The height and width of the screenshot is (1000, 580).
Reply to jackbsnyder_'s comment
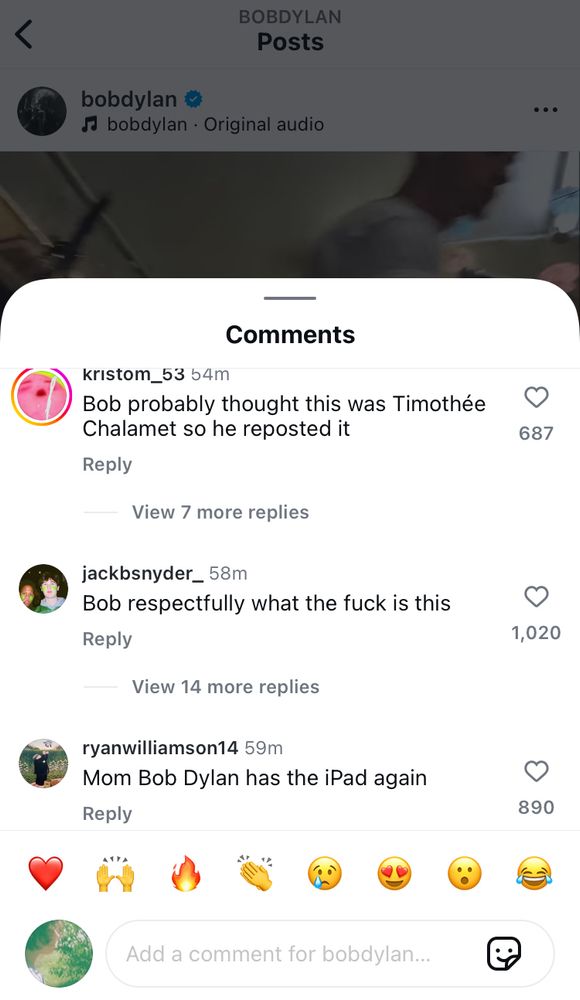pyautogui.click(x=107, y=639)
